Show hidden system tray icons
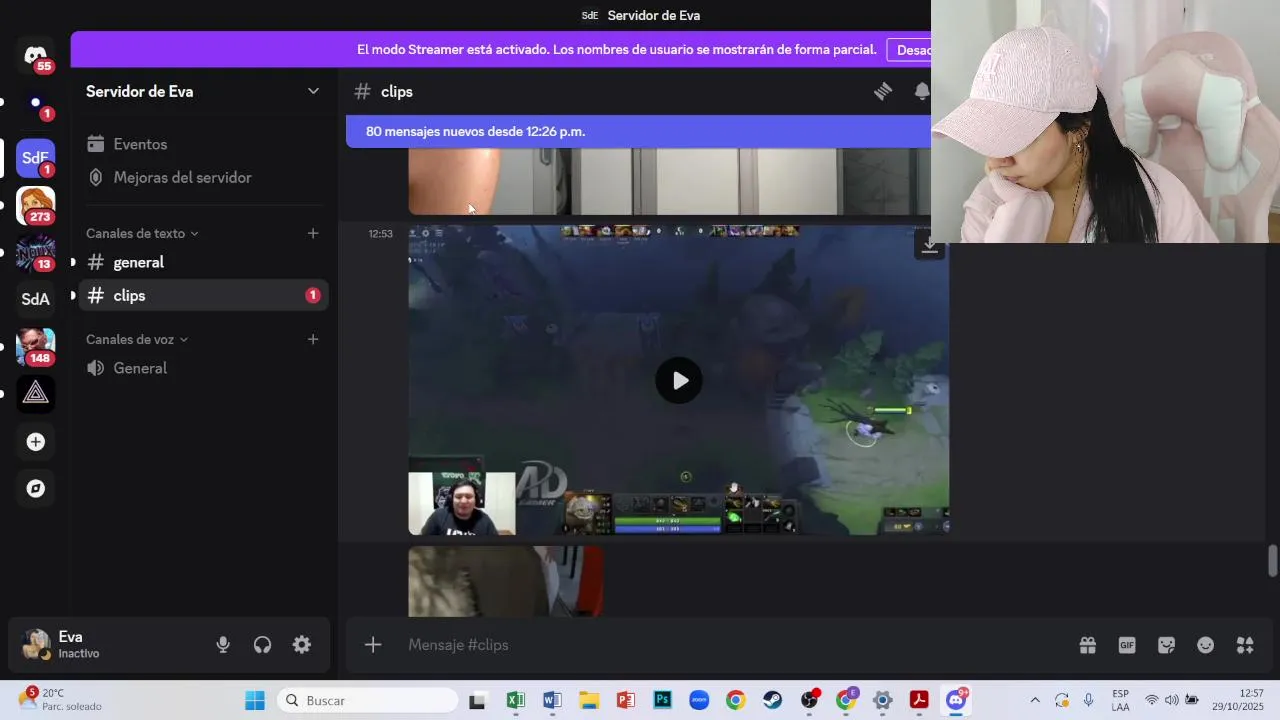Screen dimensions: 1280x720 [1034, 700]
